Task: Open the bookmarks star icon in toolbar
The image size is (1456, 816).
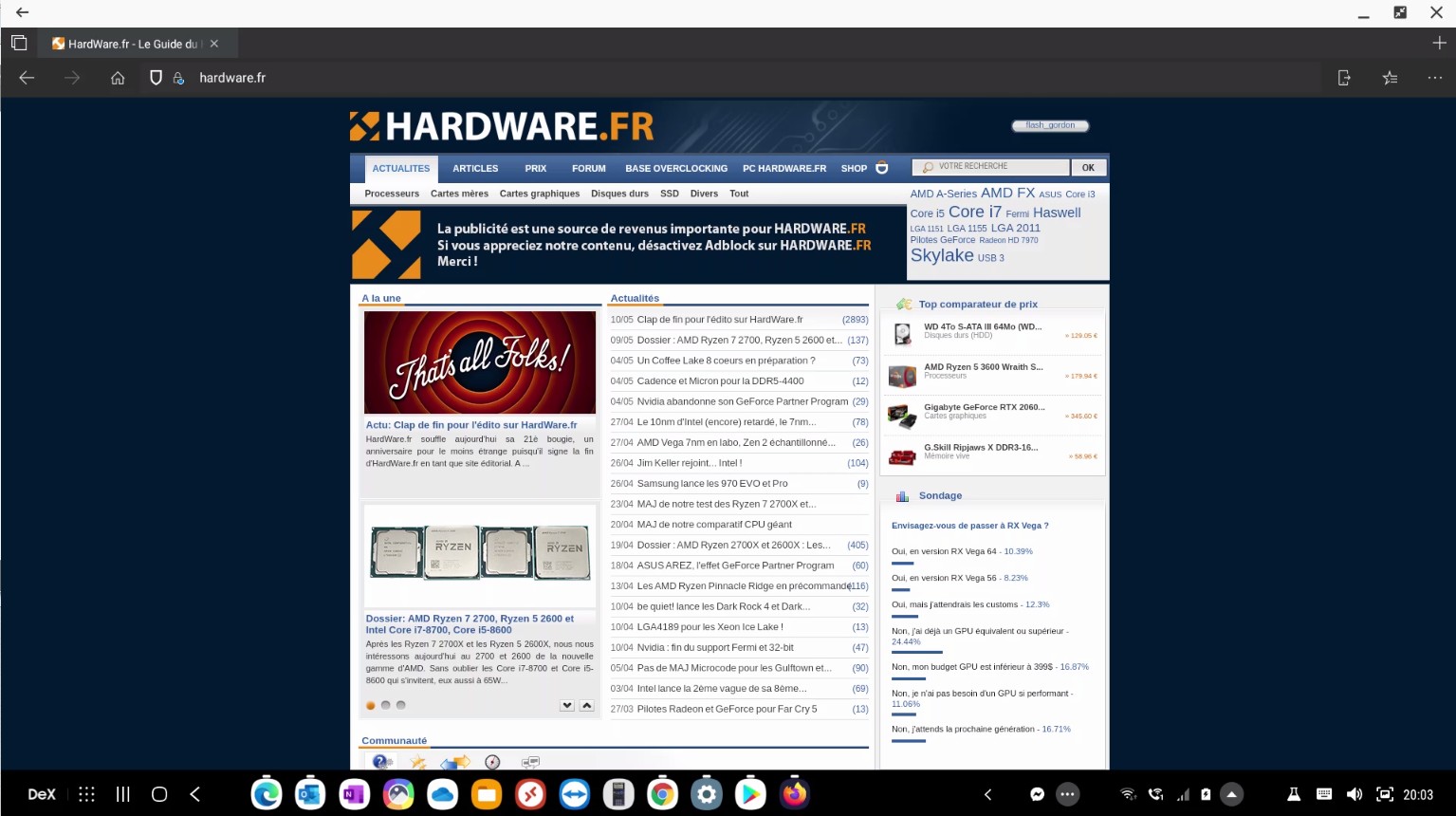Action: tap(1390, 78)
